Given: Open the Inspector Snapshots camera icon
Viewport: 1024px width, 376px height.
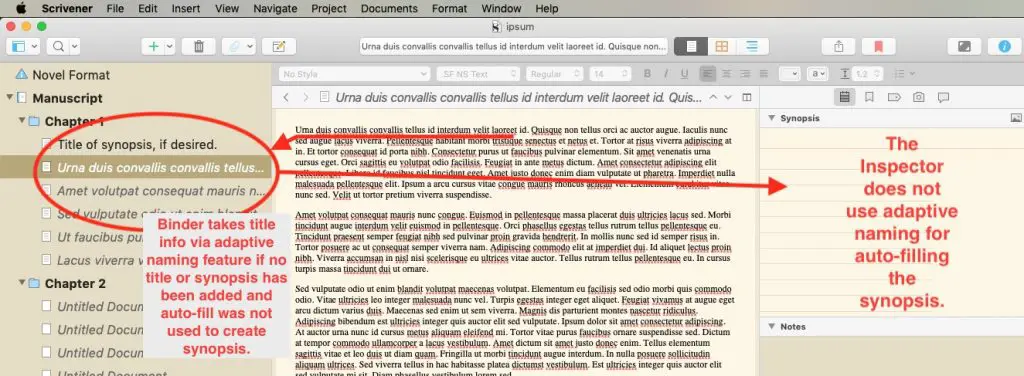Looking at the screenshot, I should pyautogui.click(x=919, y=97).
